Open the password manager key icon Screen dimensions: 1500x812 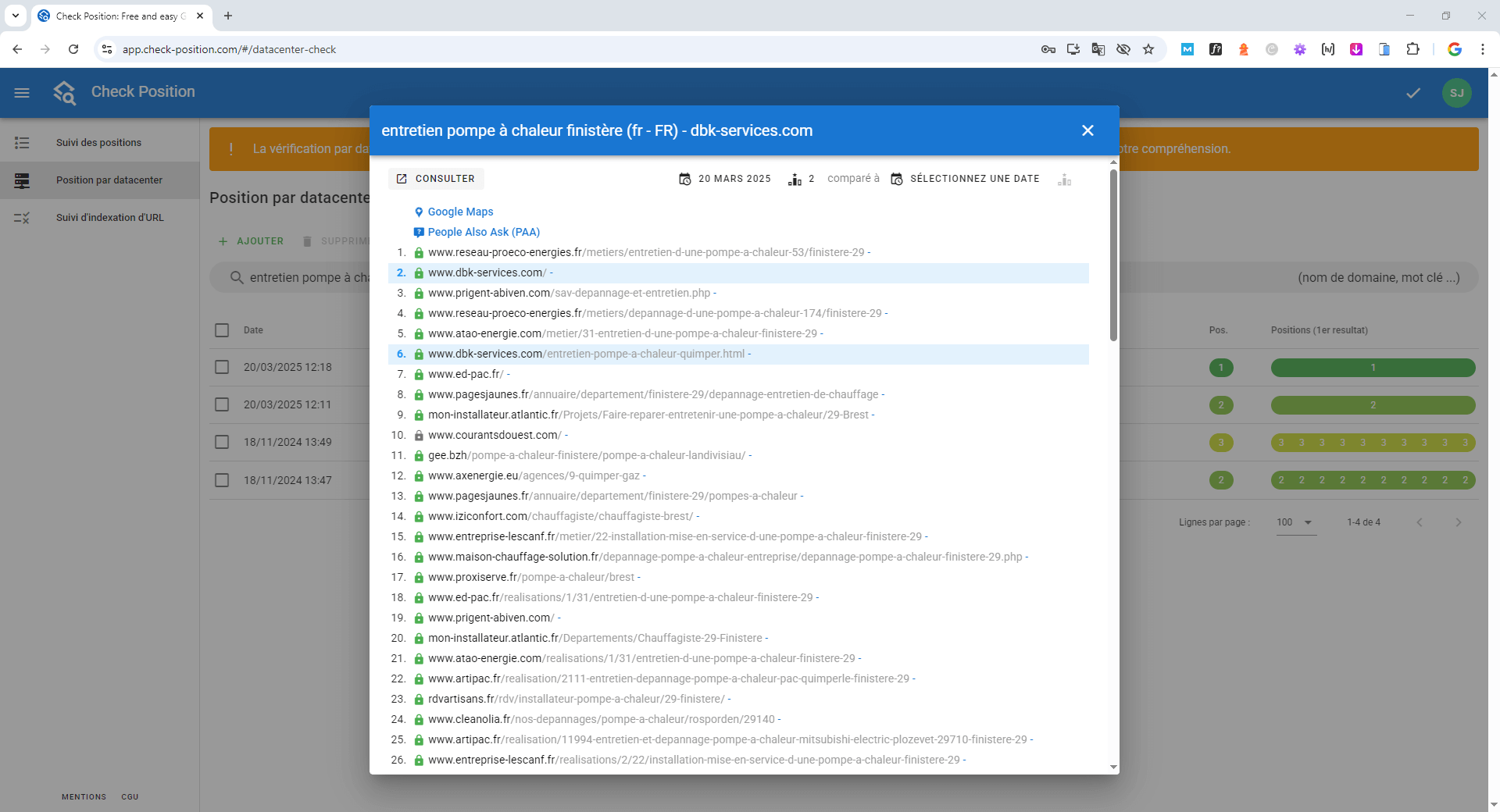[x=1048, y=49]
